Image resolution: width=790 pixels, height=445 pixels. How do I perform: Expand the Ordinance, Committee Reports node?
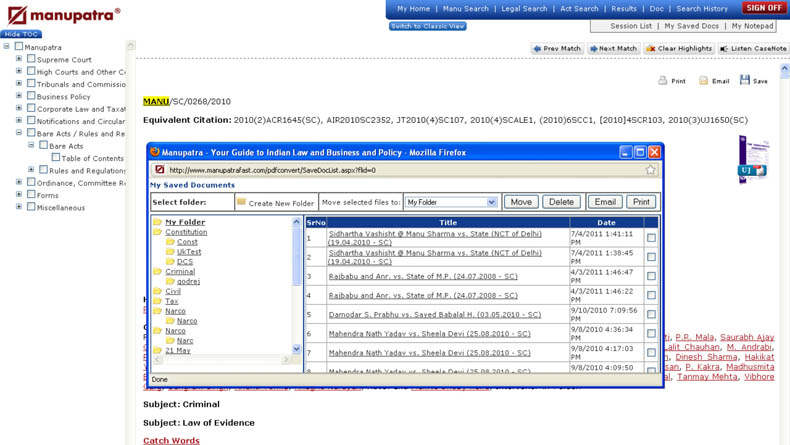click(x=19, y=182)
